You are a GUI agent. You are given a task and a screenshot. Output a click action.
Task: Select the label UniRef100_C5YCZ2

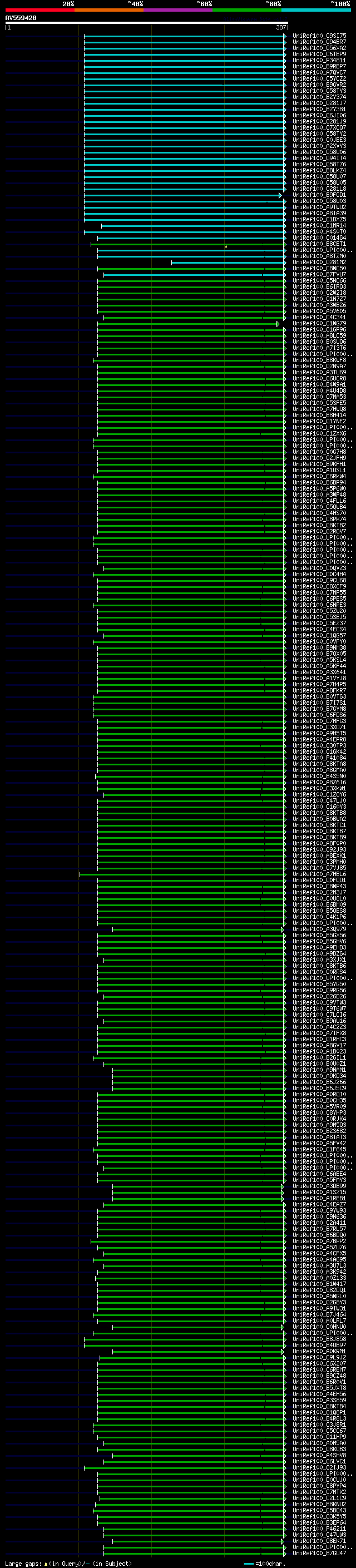(x=319, y=78)
